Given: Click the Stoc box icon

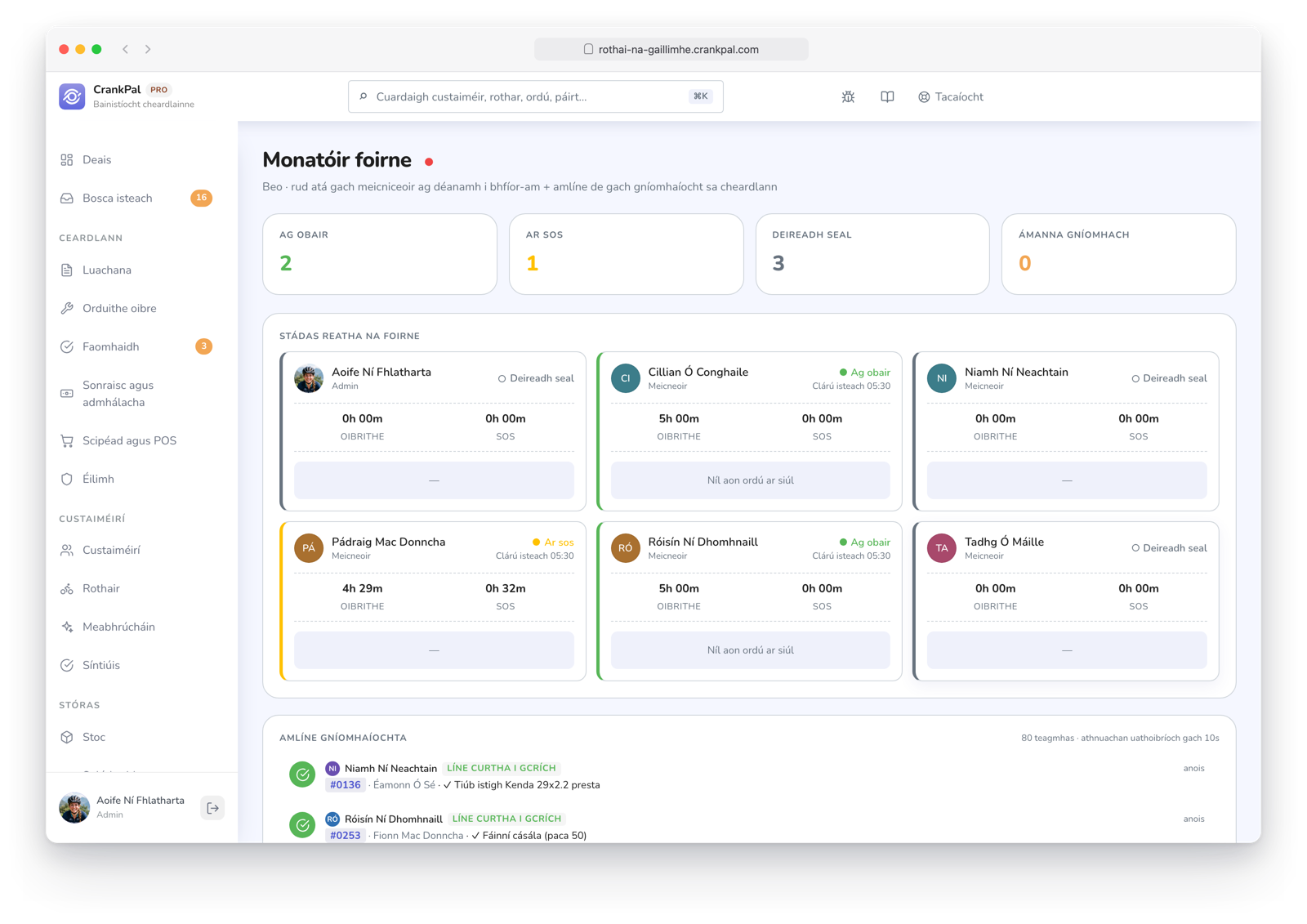Looking at the screenshot, I should coord(67,738).
